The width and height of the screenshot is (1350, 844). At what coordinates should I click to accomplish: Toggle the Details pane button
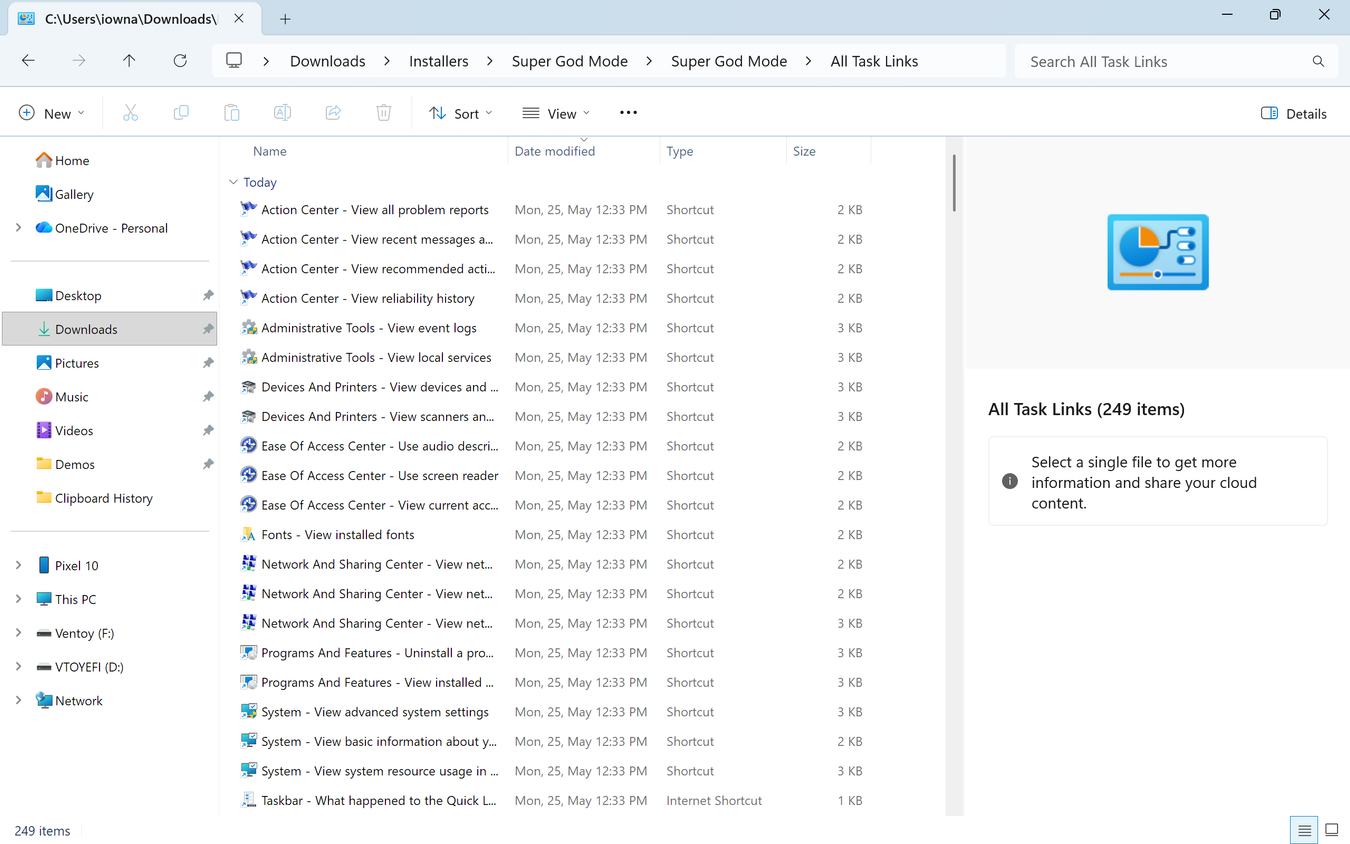[x=1294, y=113]
